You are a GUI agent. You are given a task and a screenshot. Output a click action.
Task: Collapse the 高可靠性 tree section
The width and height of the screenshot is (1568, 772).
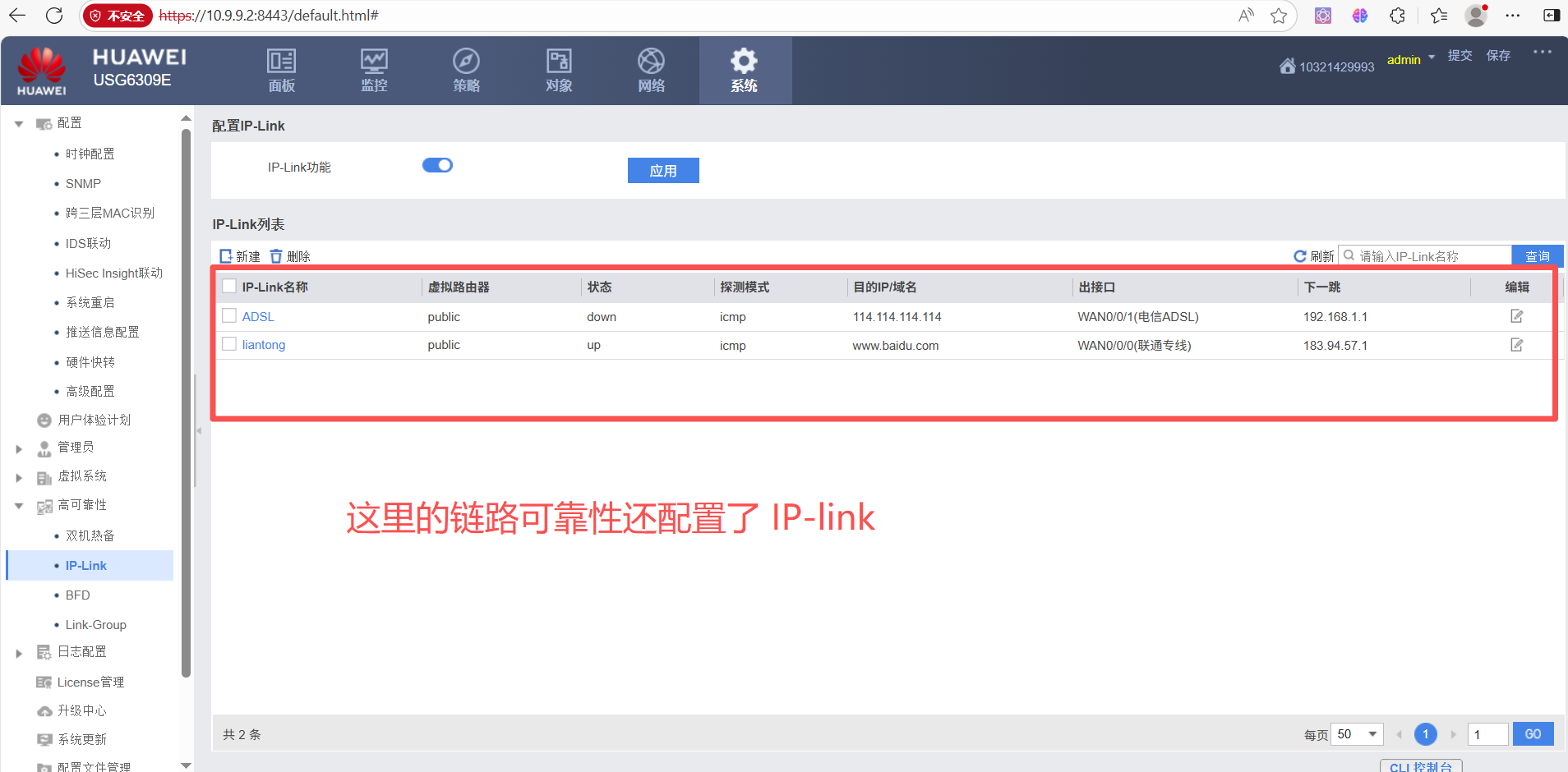[x=19, y=506]
